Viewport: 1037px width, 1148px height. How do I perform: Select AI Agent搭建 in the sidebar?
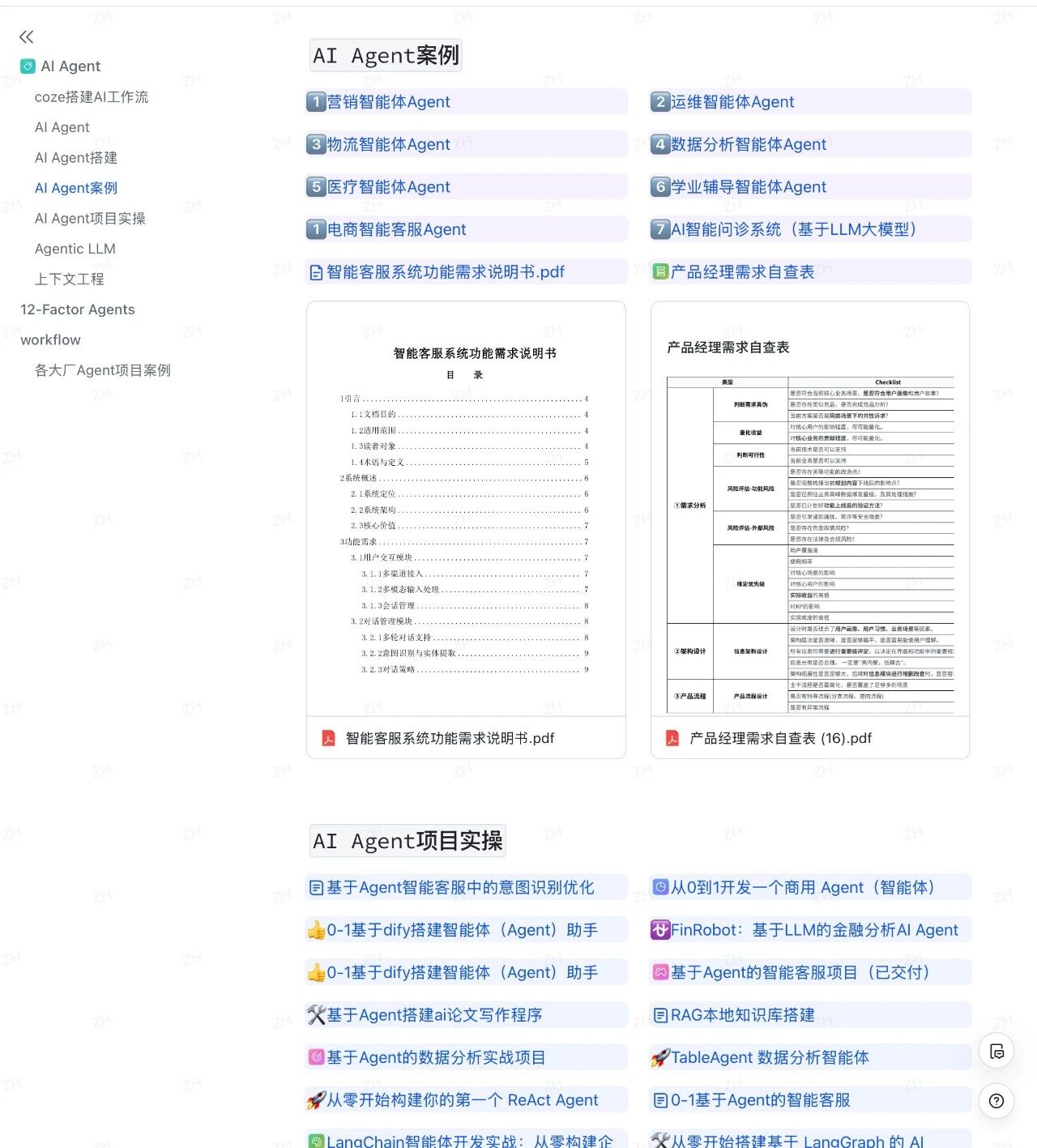click(76, 158)
